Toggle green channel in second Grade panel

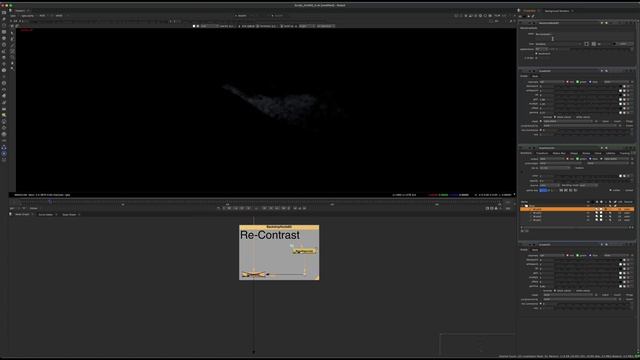pyautogui.click(x=578, y=256)
